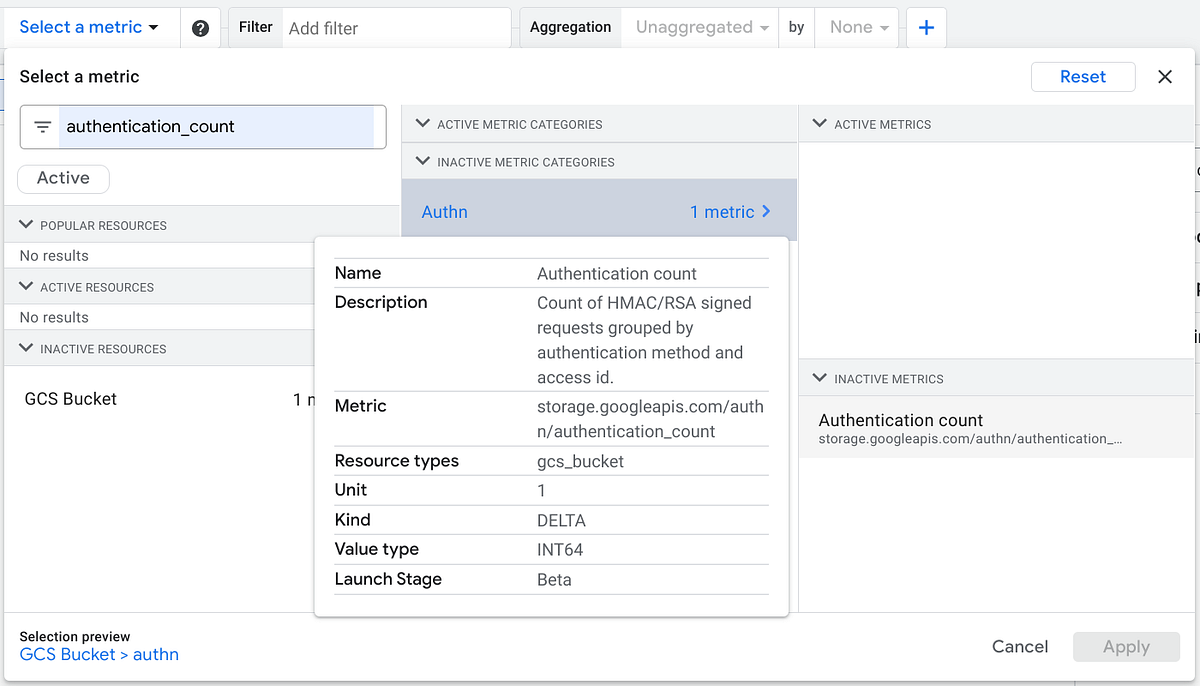The height and width of the screenshot is (686, 1200).
Task: Toggle the "Active" filter chip
Action: [63, 178]
